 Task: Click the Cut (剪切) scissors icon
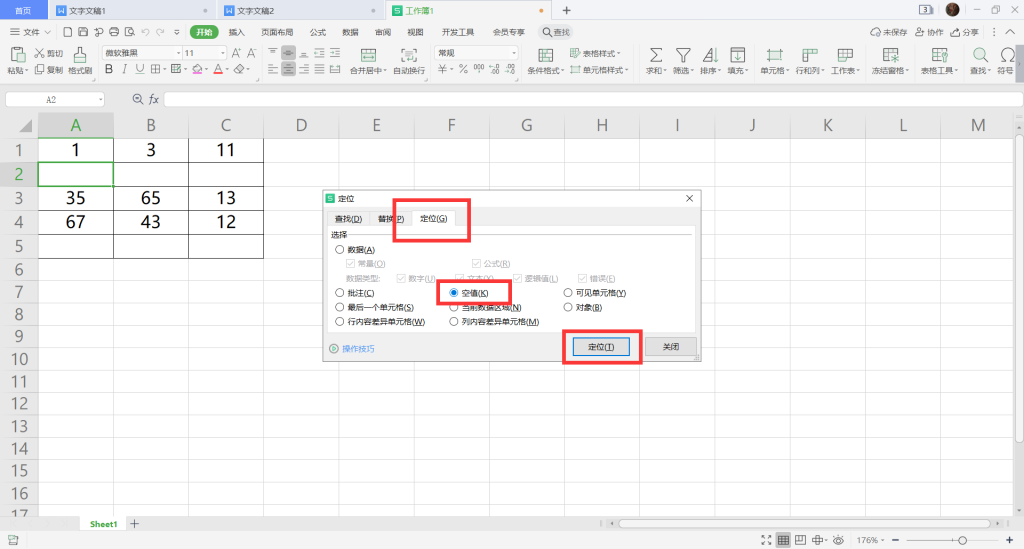pyautogui.click(x=40, y=53)
